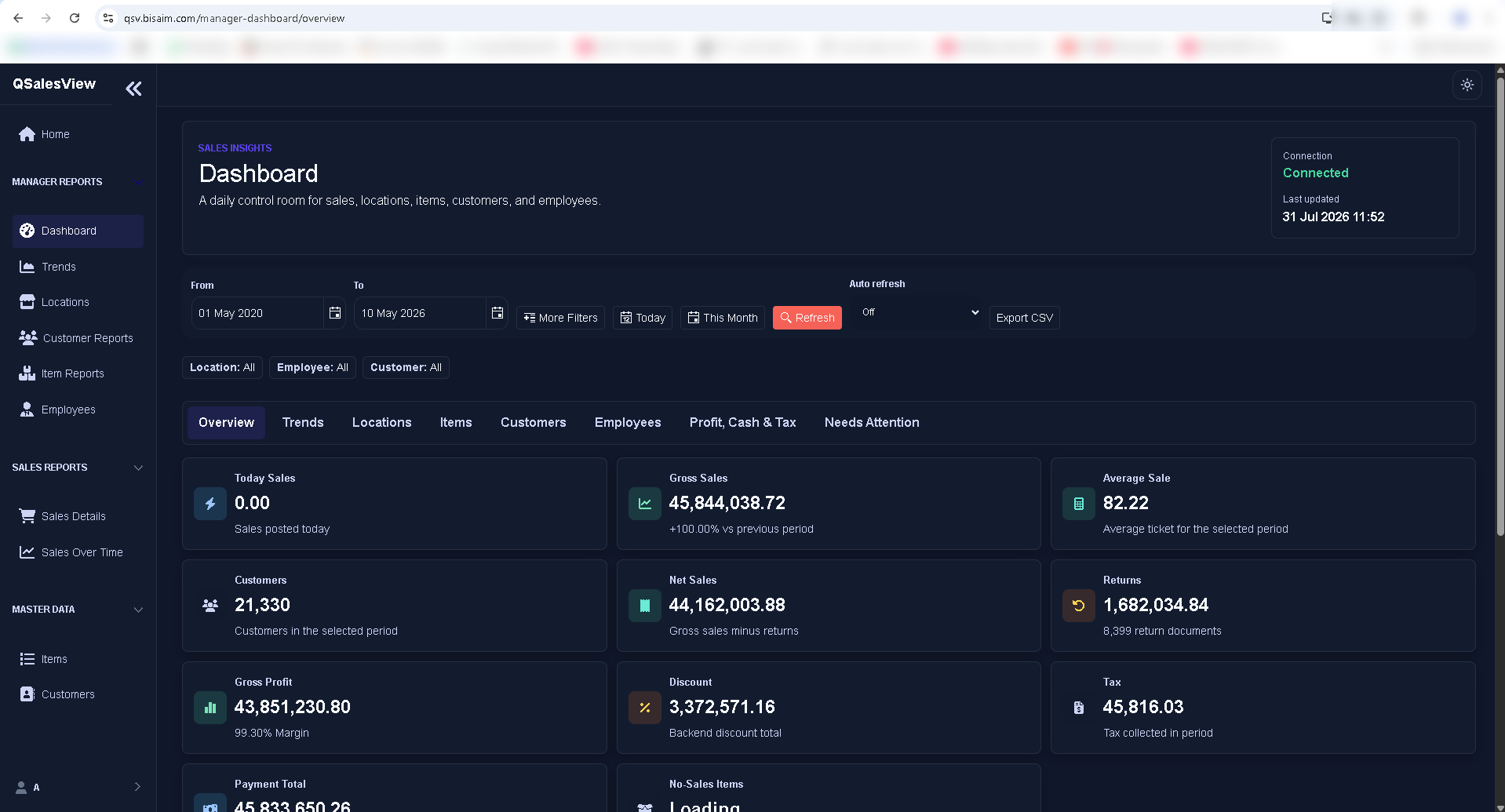Collapse the sidebar with double-chevron icon
Viewport: 1505px width, 812px height.
pos(133,89)
